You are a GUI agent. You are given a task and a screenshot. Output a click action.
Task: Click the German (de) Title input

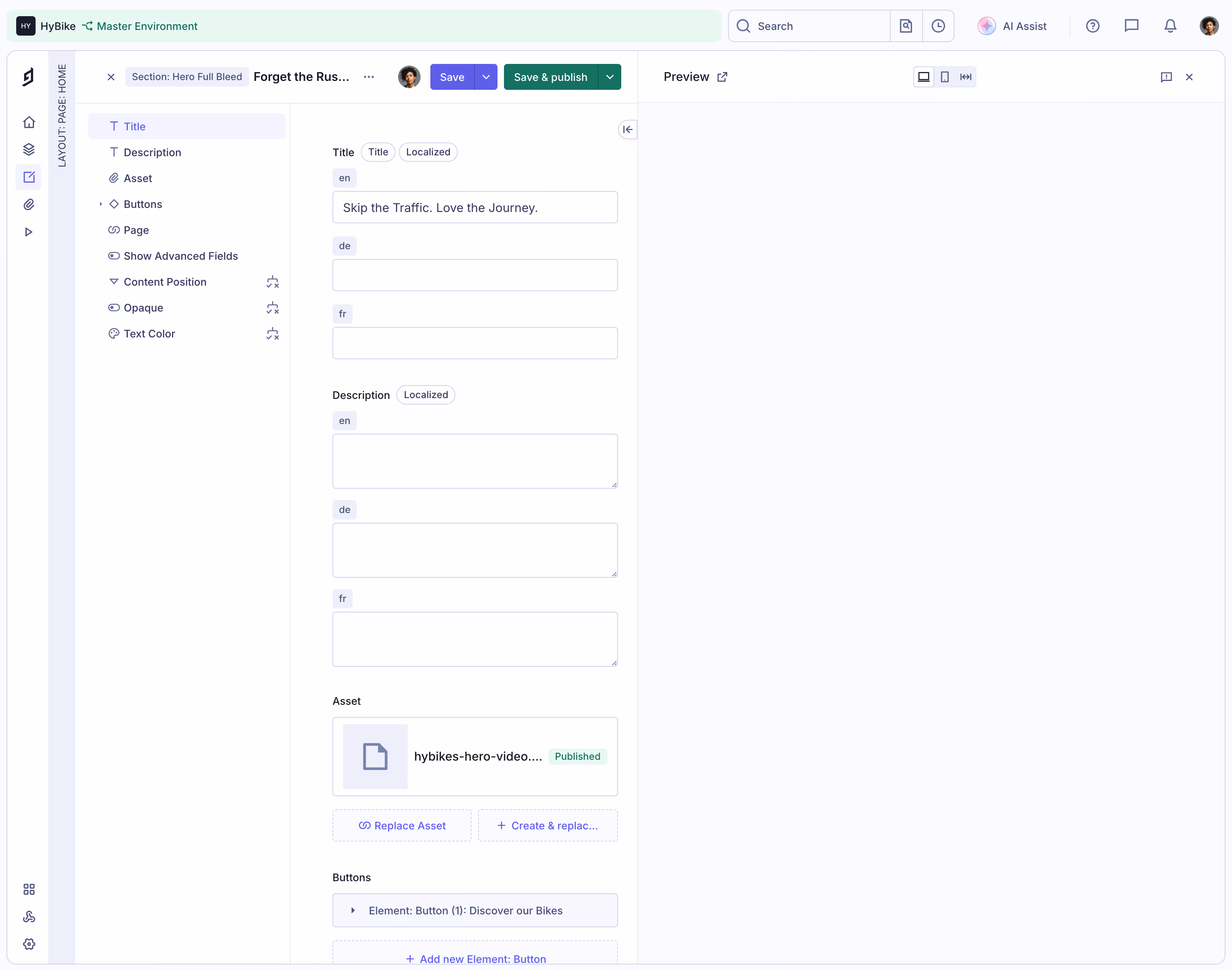click(x=475, y=275)
